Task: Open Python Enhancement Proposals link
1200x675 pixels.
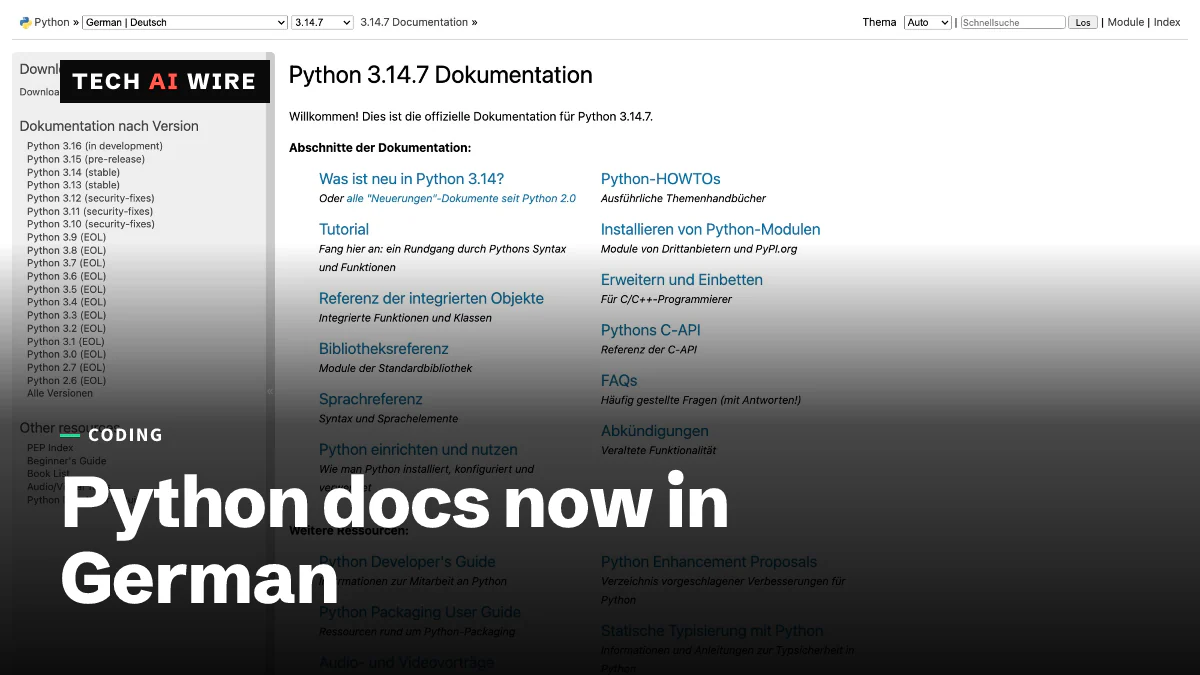Action: pyautogui.click(x=709, y=562)
